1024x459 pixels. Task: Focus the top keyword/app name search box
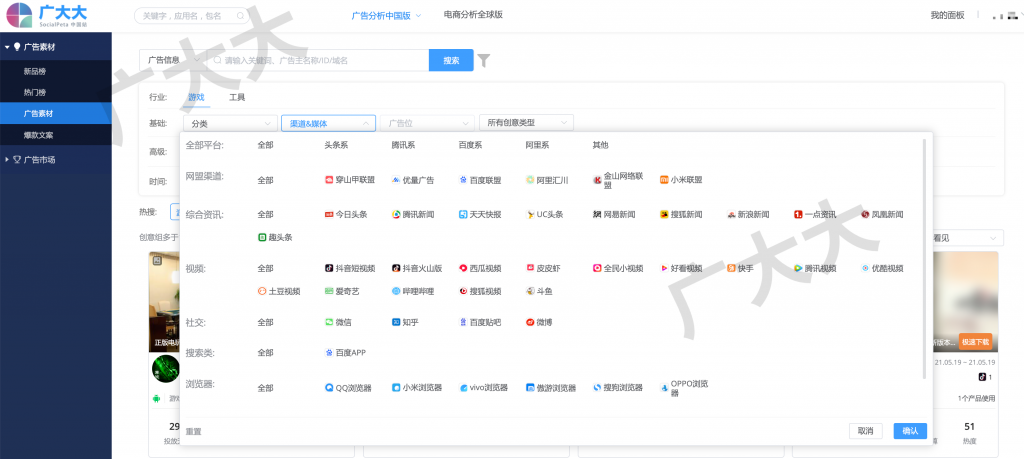192,16
